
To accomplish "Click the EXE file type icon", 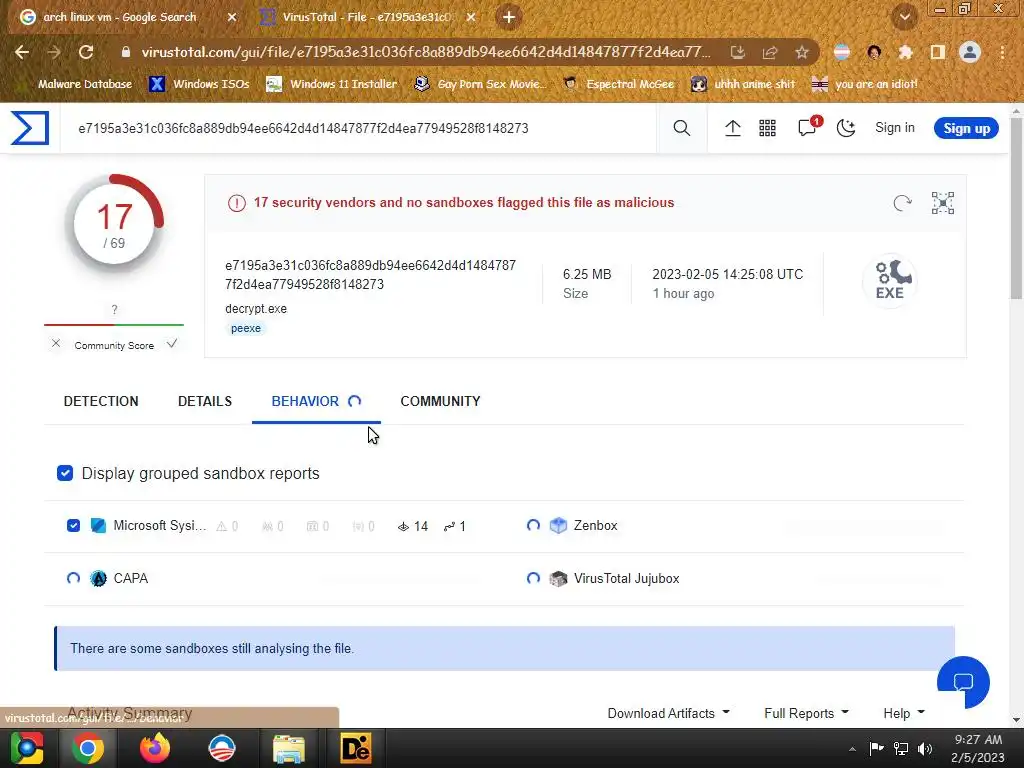I will [889, 280].
